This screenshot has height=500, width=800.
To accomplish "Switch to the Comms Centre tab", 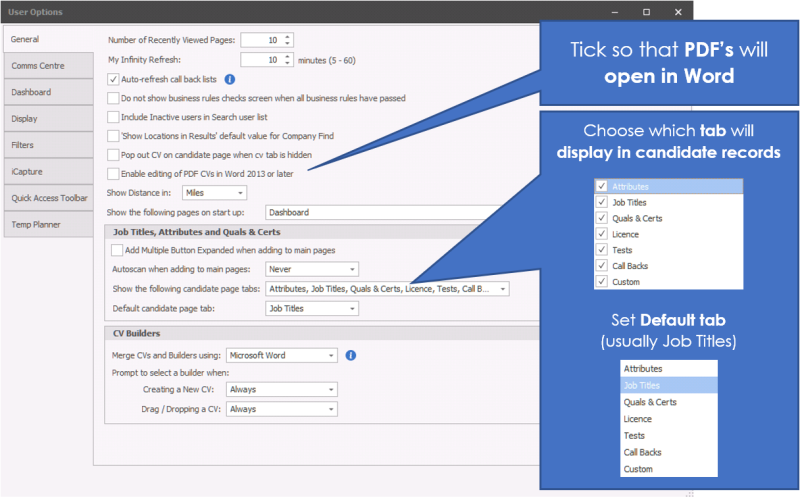I will click(46, 66).
